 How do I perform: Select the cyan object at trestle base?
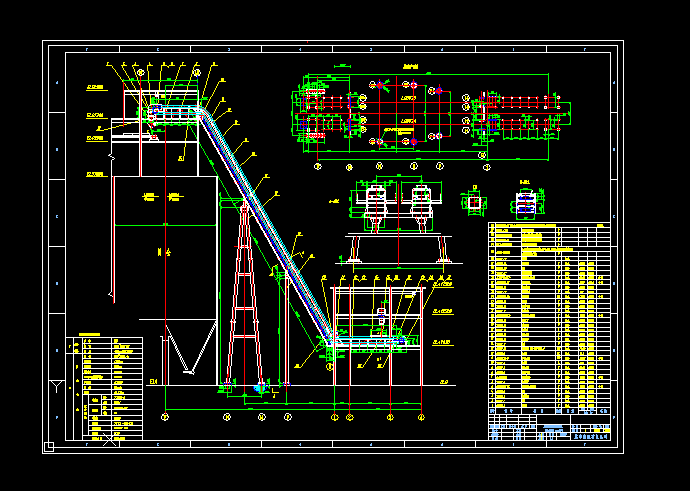[x=261, y=388]
